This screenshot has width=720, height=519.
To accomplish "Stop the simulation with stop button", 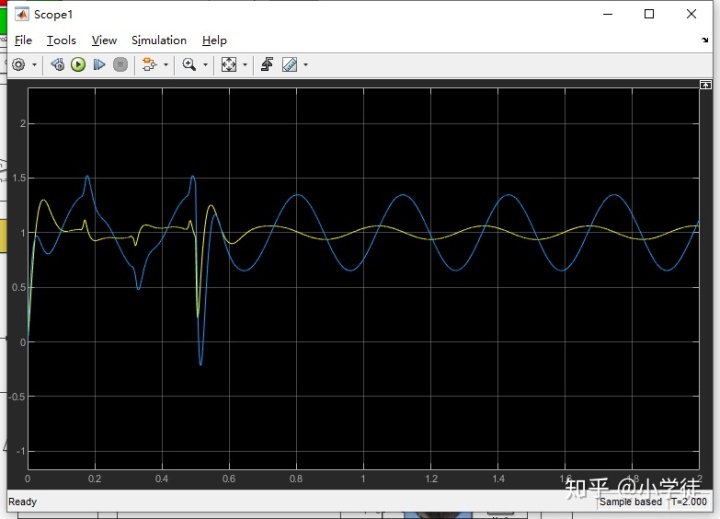I will pos(120,65).
